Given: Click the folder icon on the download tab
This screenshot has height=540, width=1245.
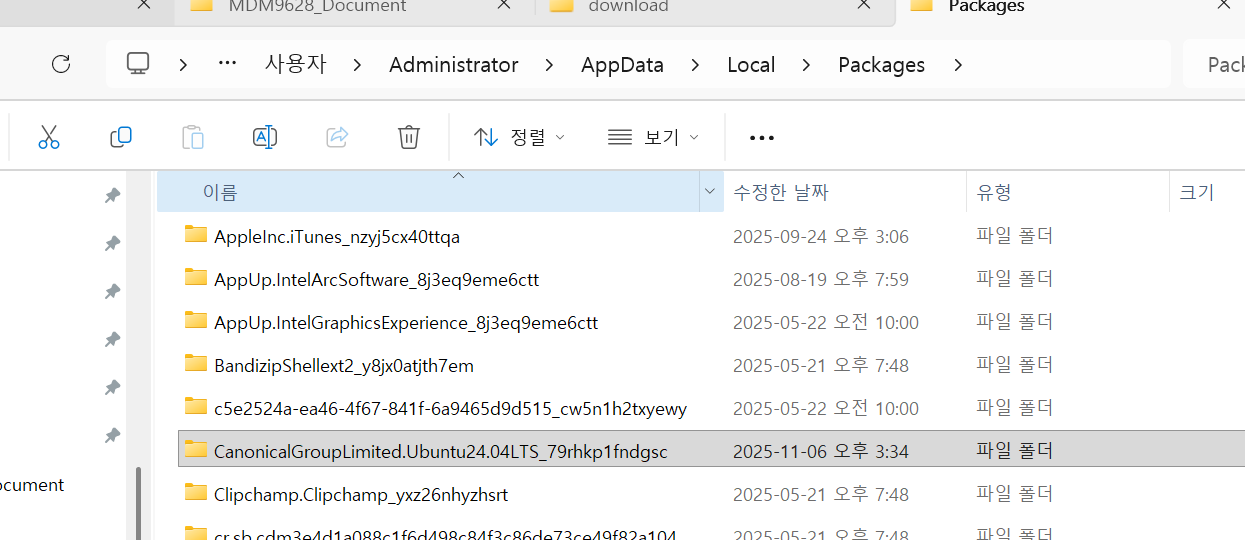Looking at the screenshot, I should pyautogui.click(x=562, y=5).
